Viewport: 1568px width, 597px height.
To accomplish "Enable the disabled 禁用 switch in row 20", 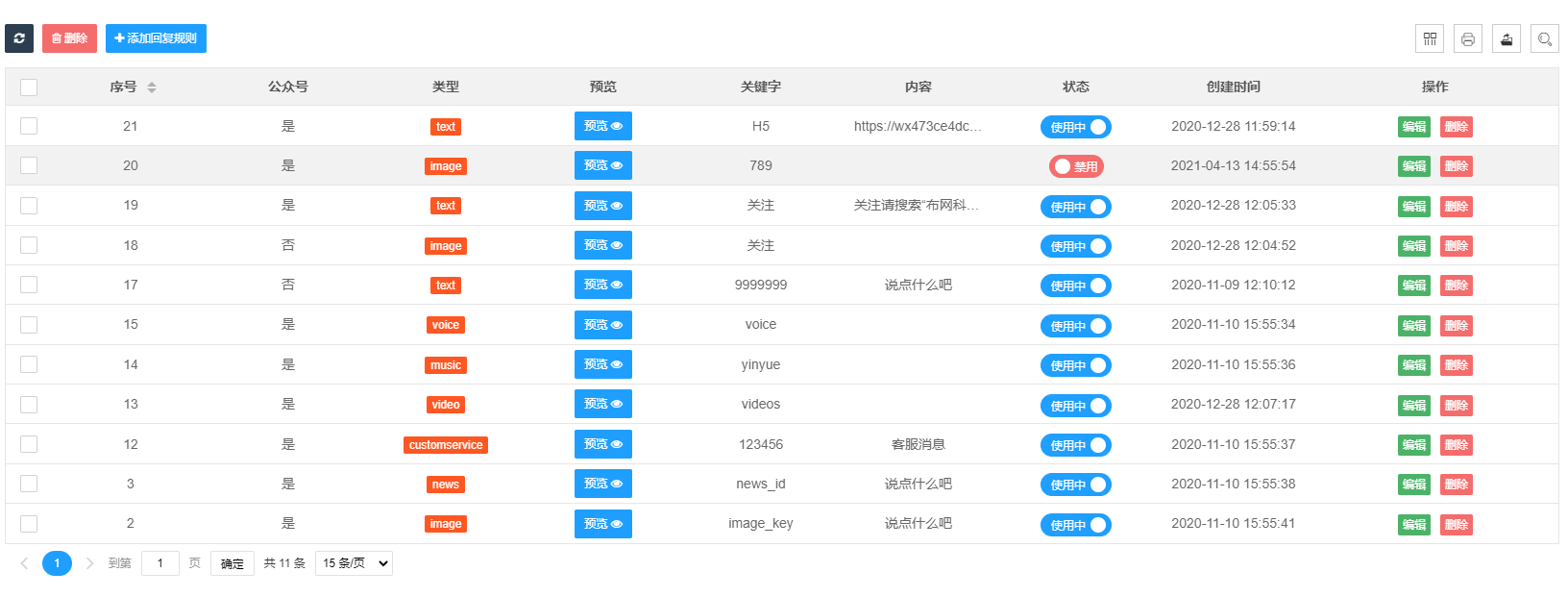I will tap(1075, 166).
